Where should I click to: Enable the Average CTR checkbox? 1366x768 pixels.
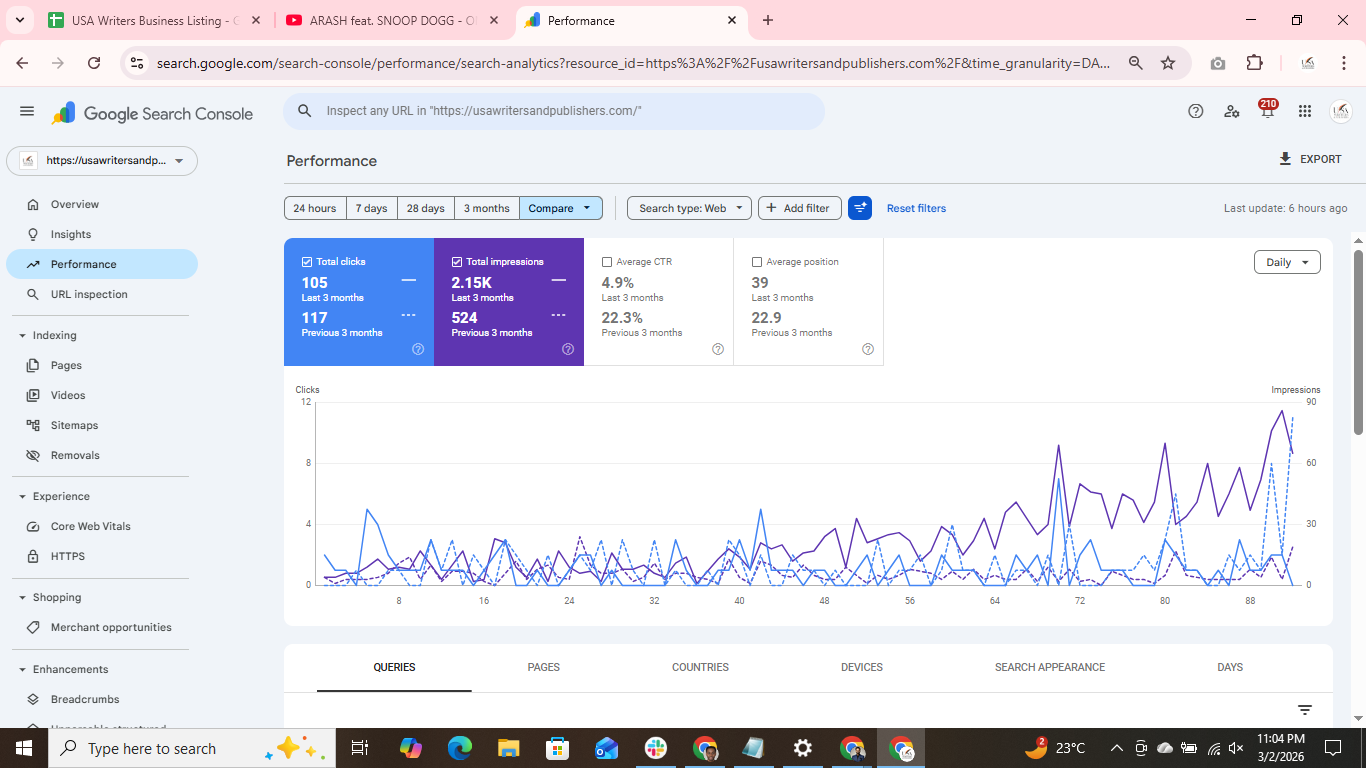[607, 262]
